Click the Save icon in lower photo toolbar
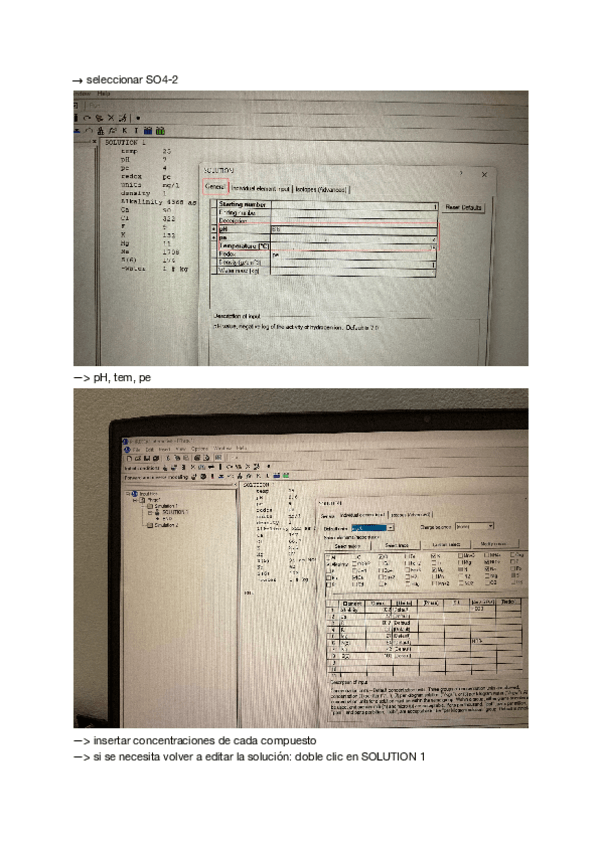 click(x=147, y=458)
